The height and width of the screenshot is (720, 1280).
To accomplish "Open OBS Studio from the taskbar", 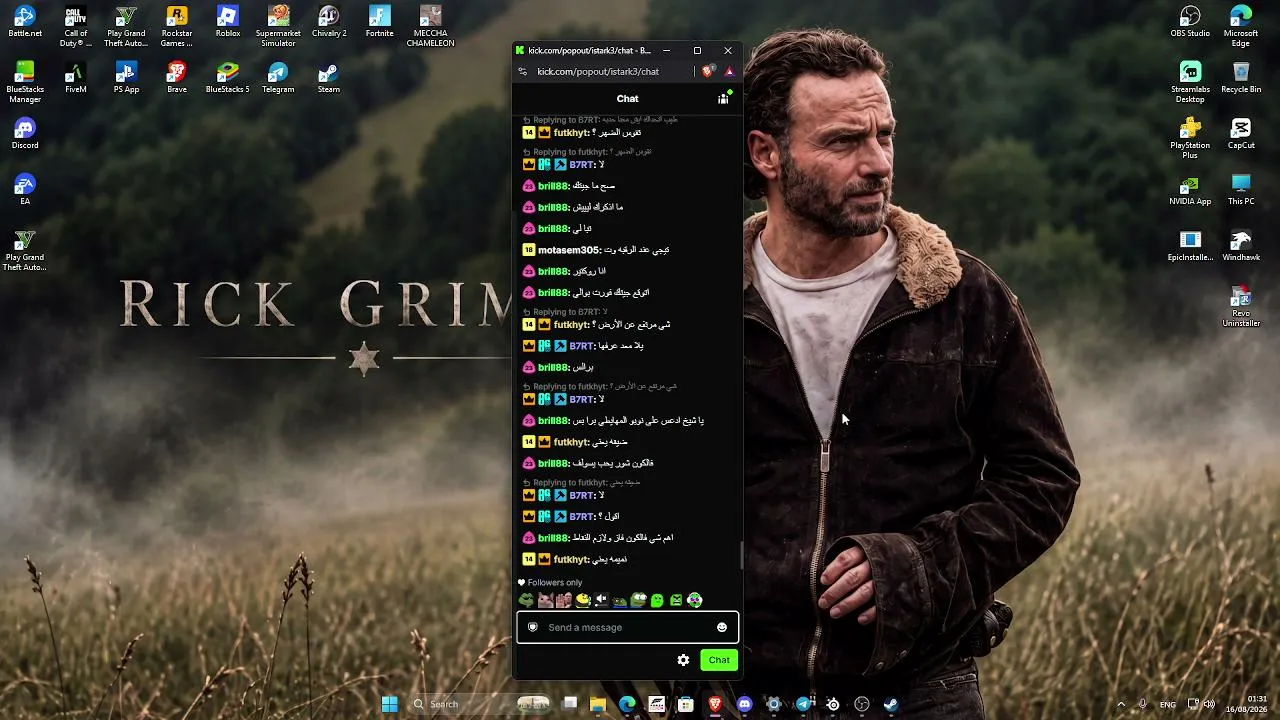I will pos(862,704).
